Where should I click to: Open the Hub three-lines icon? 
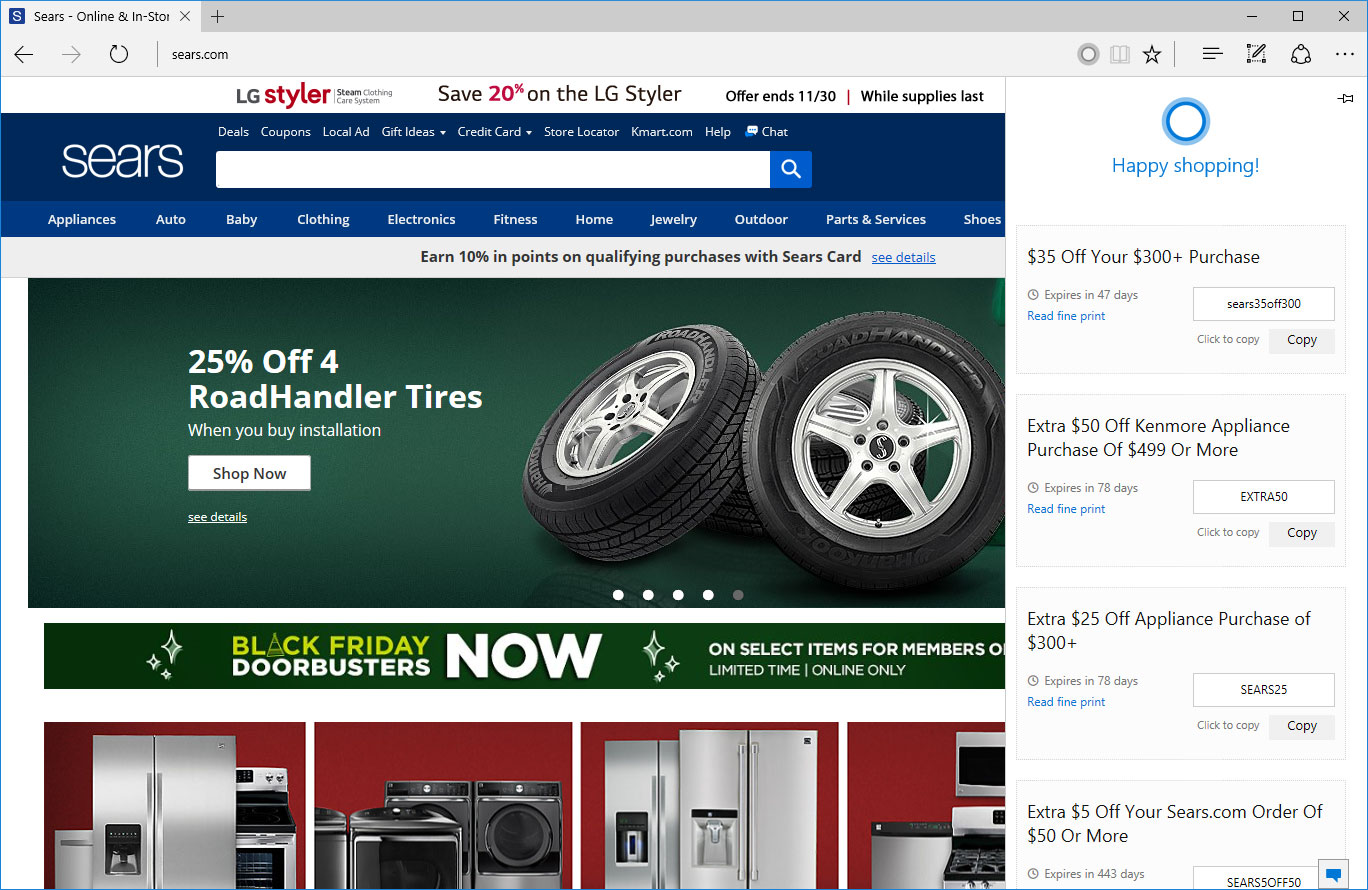[1213, 54]
